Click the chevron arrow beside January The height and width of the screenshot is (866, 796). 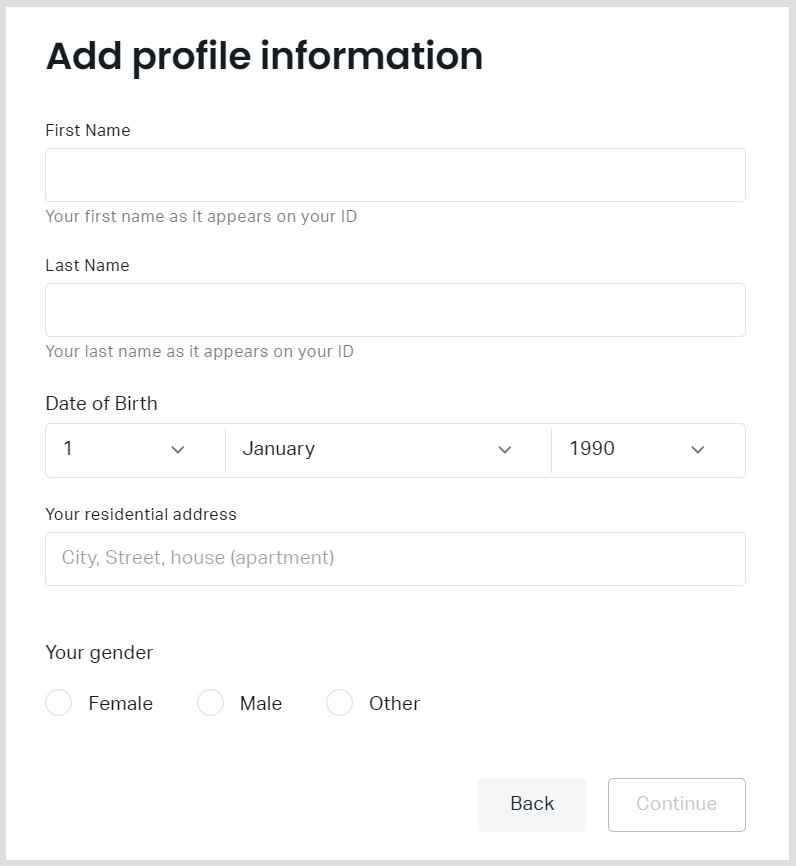505,450
